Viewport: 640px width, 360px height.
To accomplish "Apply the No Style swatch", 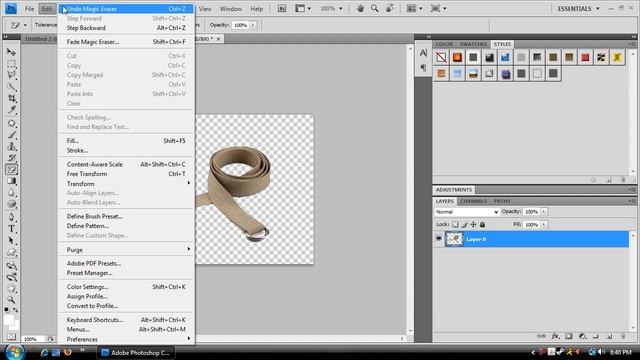I will (x=441, y=58).
